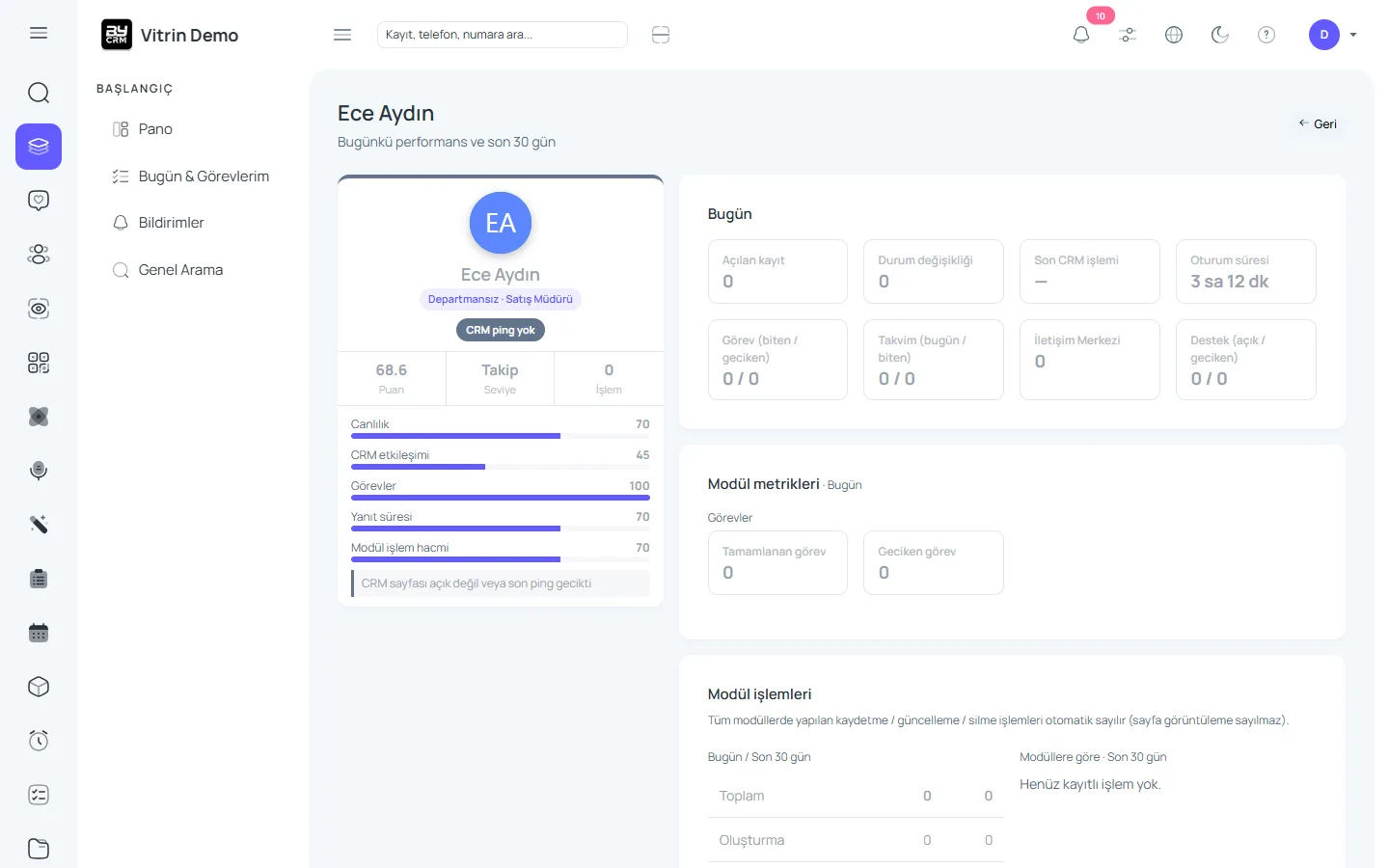Click the Canlılık progress bar

(x=501, y=436)
